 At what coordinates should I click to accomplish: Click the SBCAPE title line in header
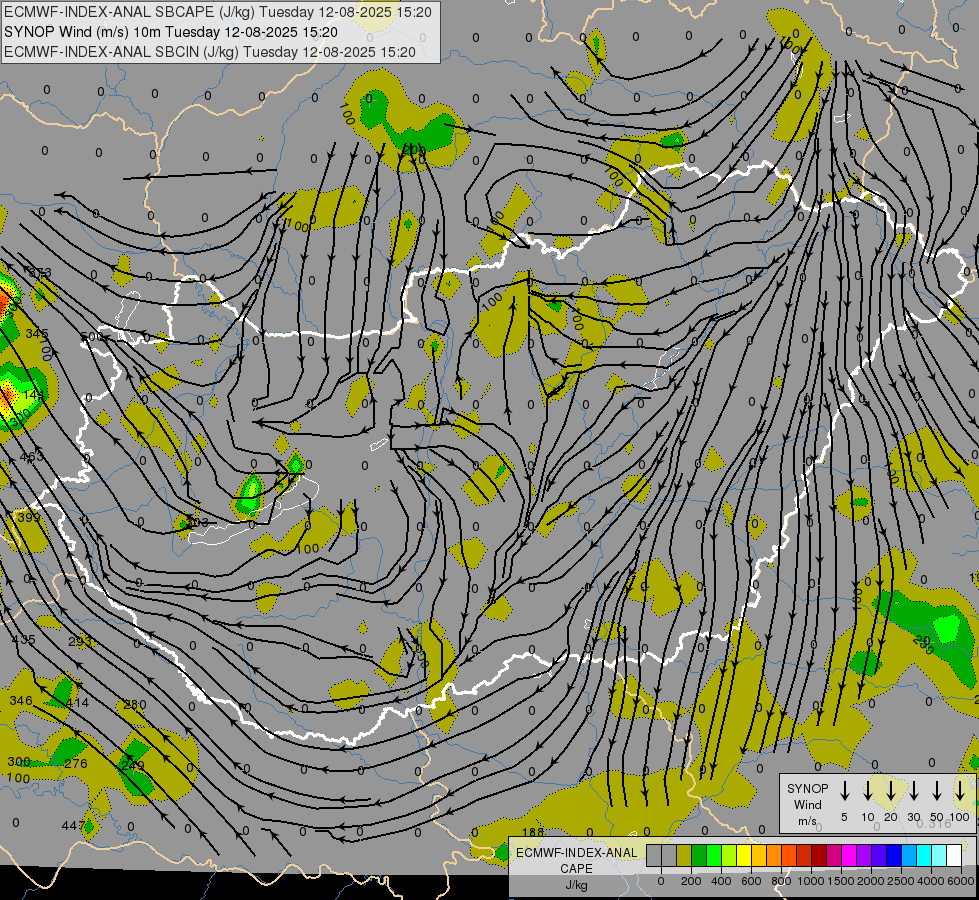218,12
